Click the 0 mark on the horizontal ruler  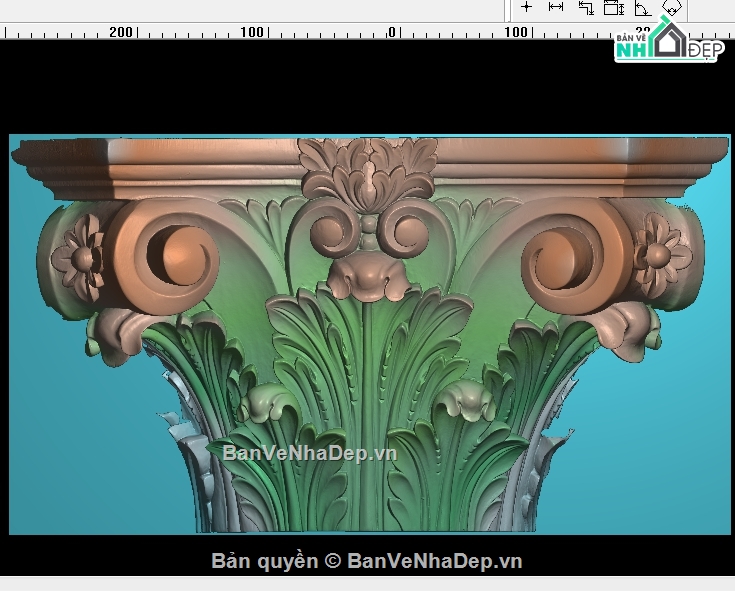pos(391,32)
